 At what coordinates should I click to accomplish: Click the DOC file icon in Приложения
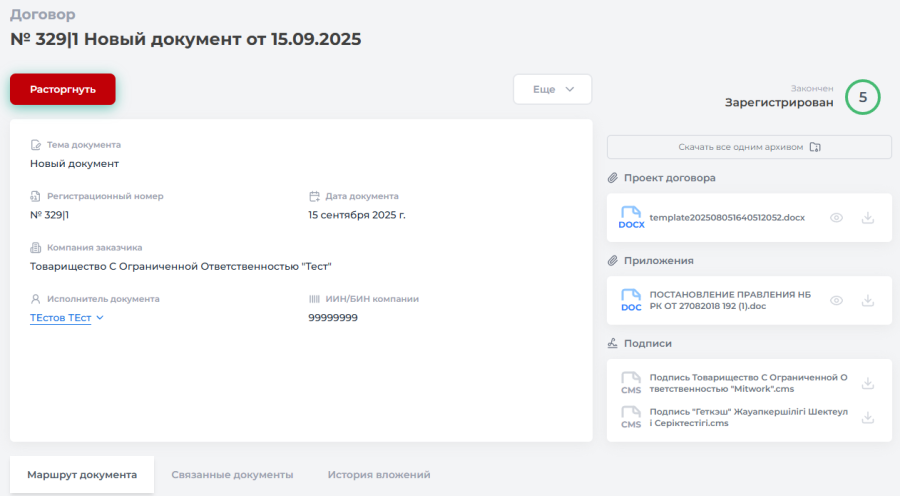coord(631,300)
